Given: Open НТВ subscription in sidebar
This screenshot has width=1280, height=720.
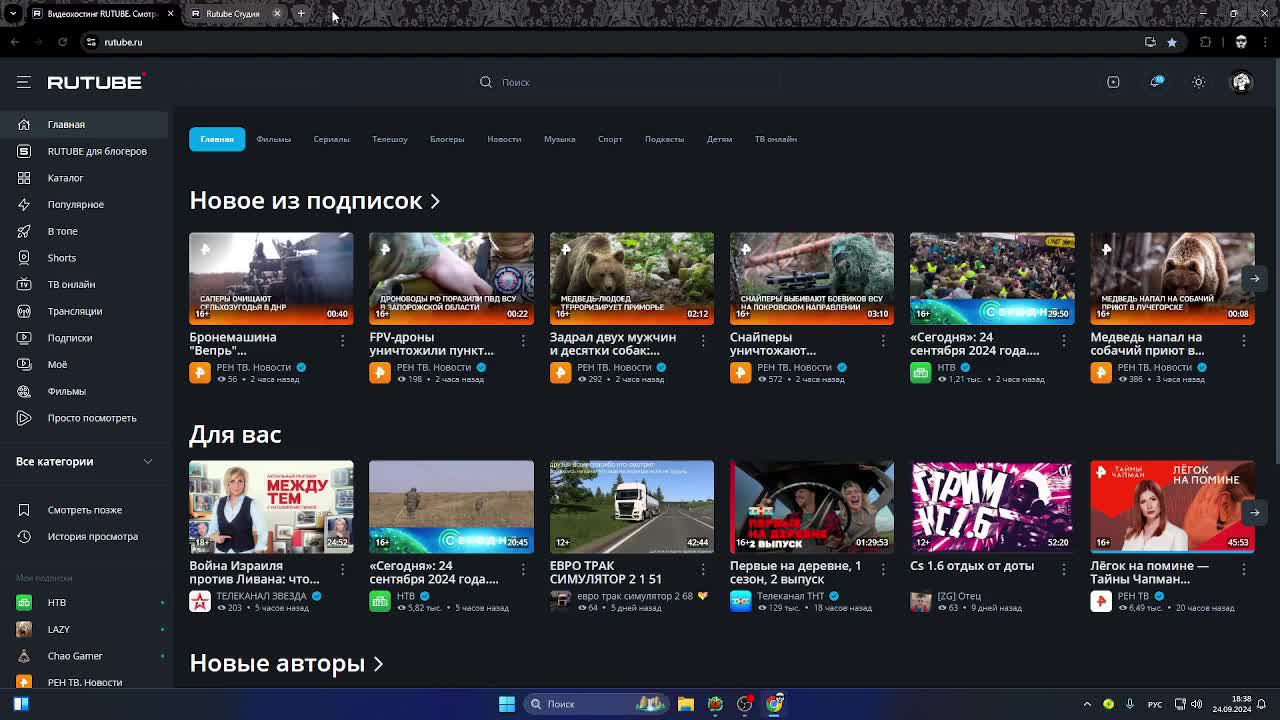Looking at the screenshot, I should [x=84, y=602].
